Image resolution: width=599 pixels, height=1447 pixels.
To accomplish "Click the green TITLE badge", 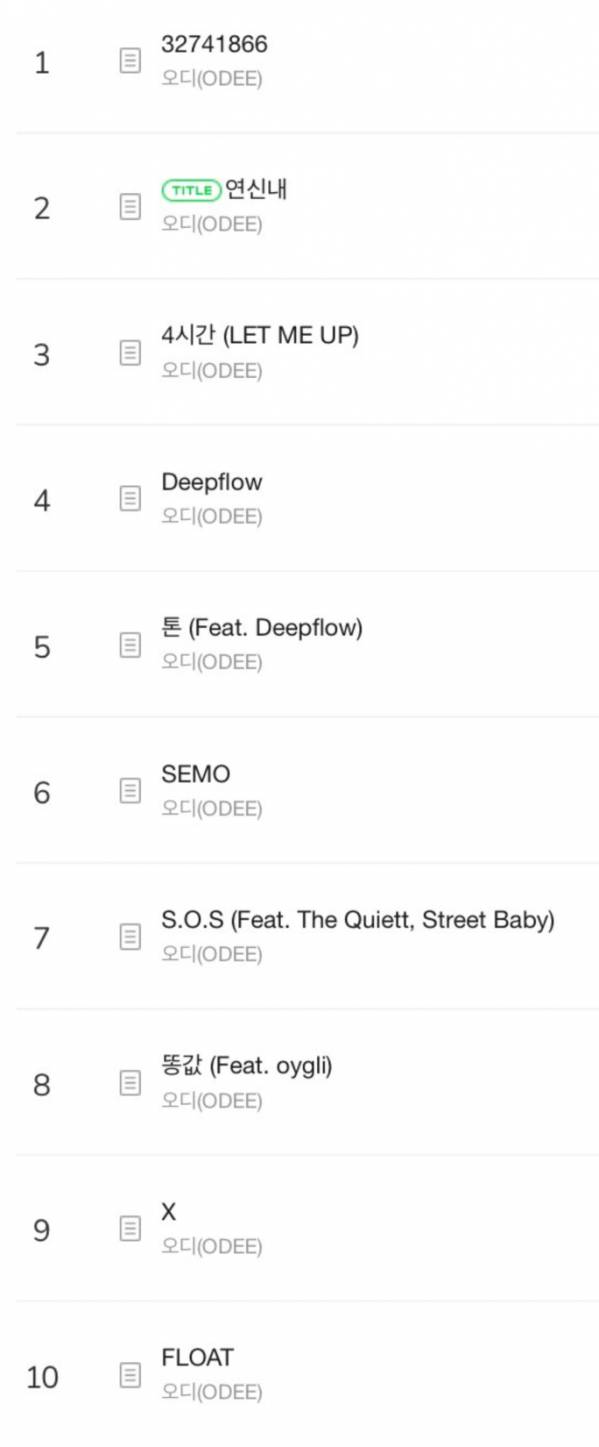I will coord(191,190).
